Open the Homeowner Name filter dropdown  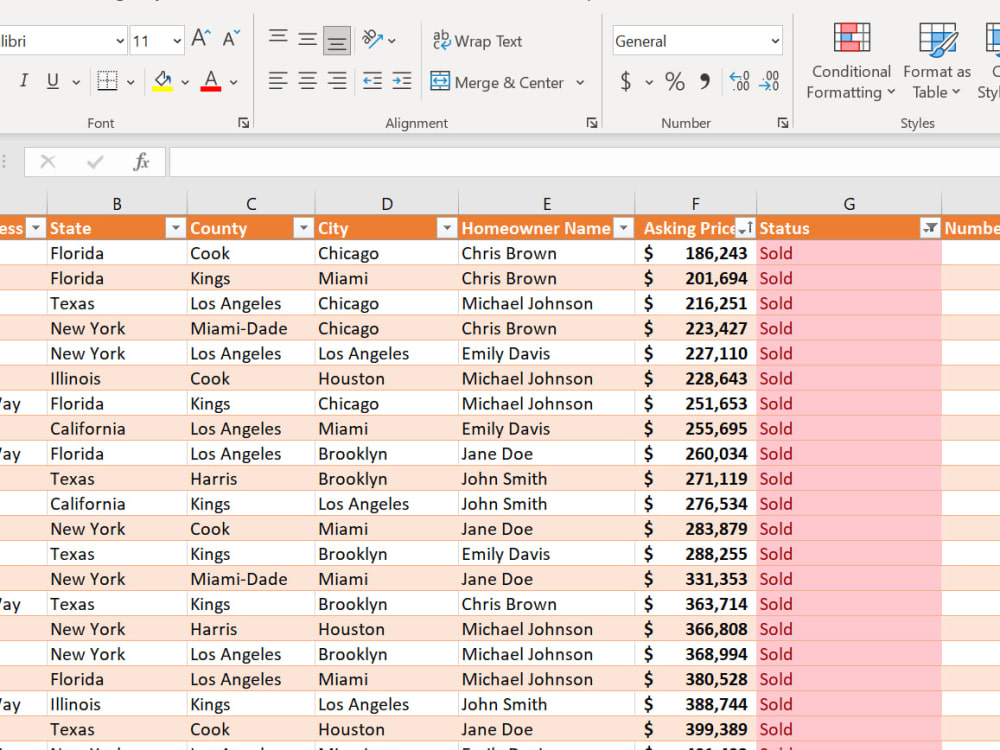coord(624,228)
